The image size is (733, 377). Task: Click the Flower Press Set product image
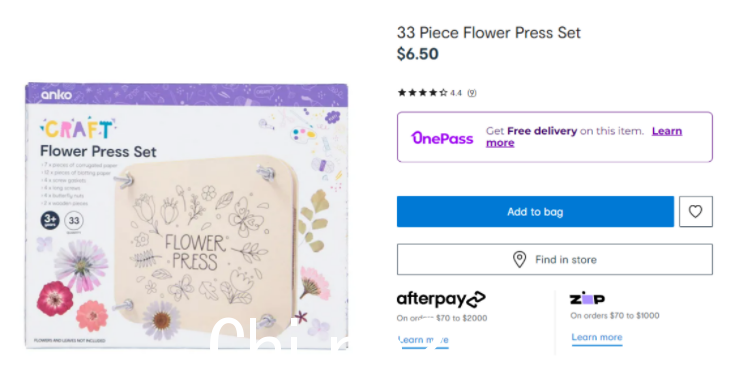pyautogui.click(x=187, y=216)
